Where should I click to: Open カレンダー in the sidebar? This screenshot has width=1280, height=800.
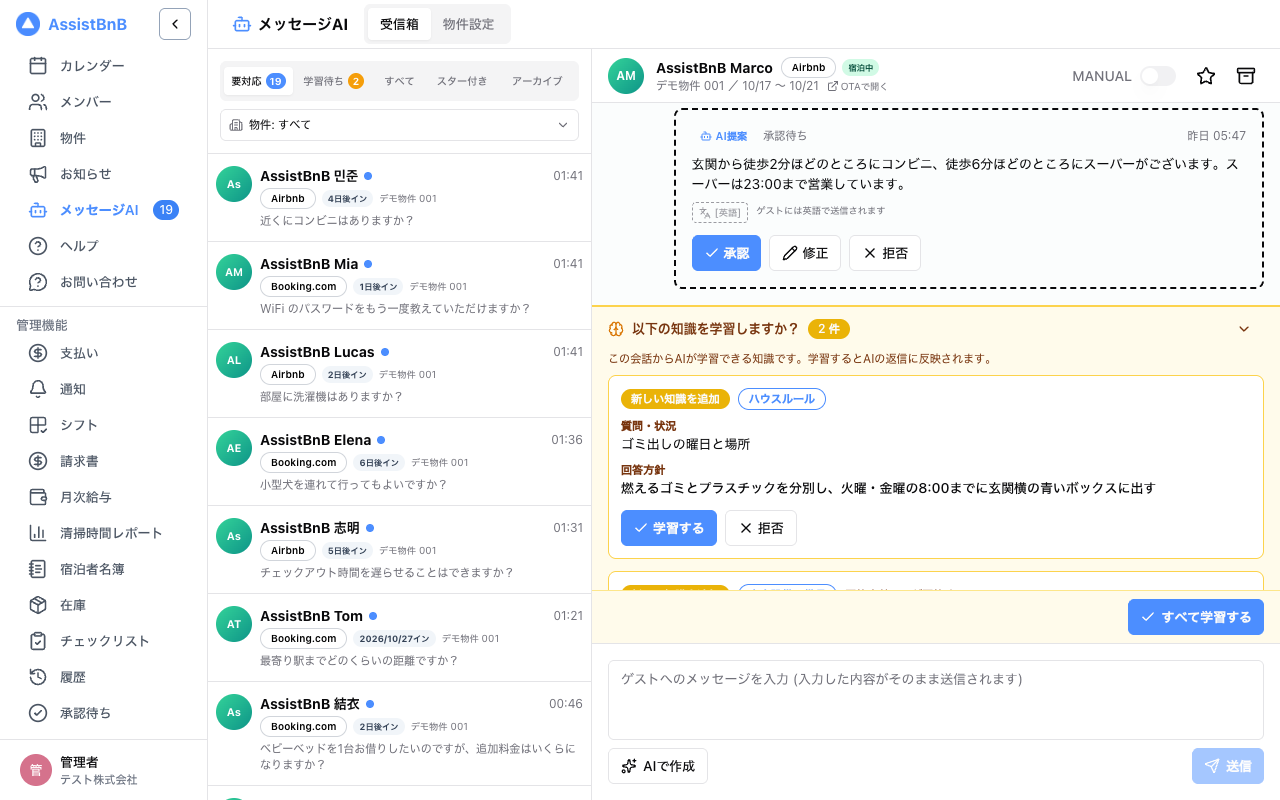point(104,66)
